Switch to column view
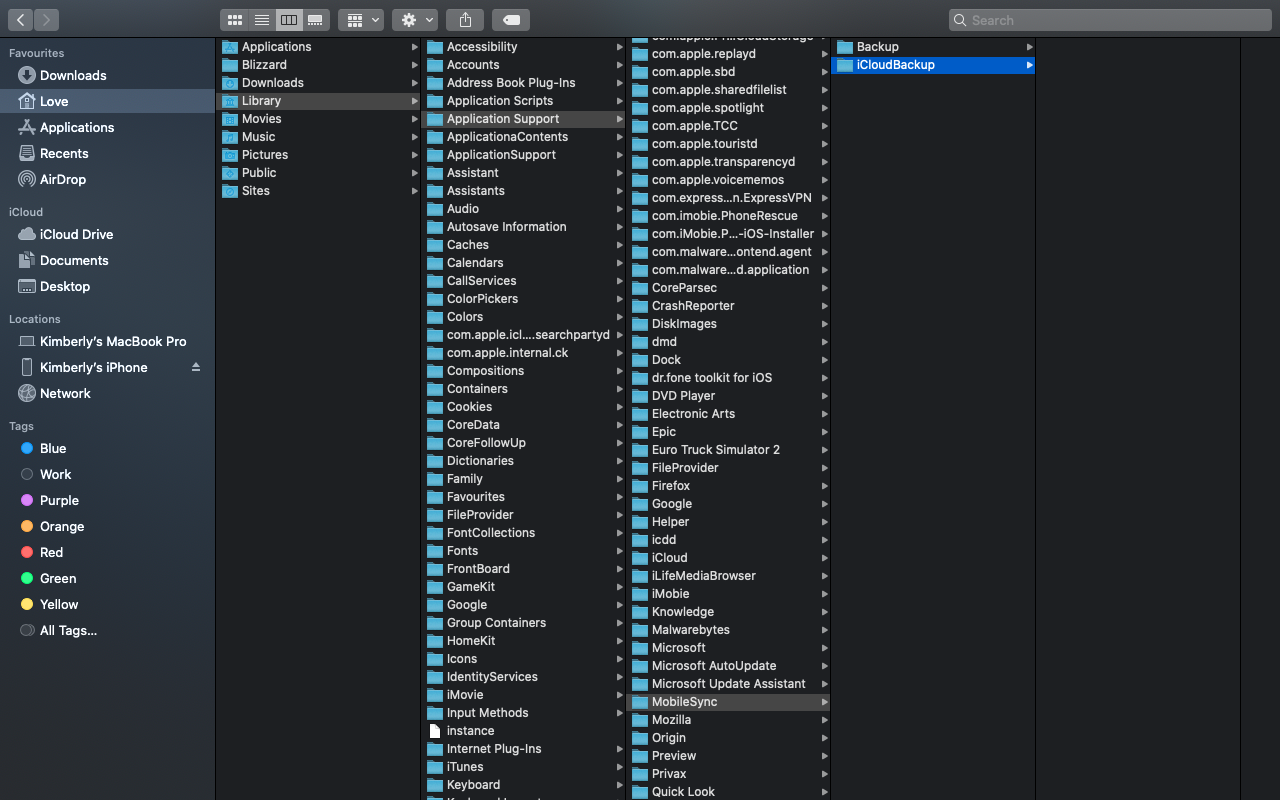Viewport: 1280px width, 800px height. [288, 19]
